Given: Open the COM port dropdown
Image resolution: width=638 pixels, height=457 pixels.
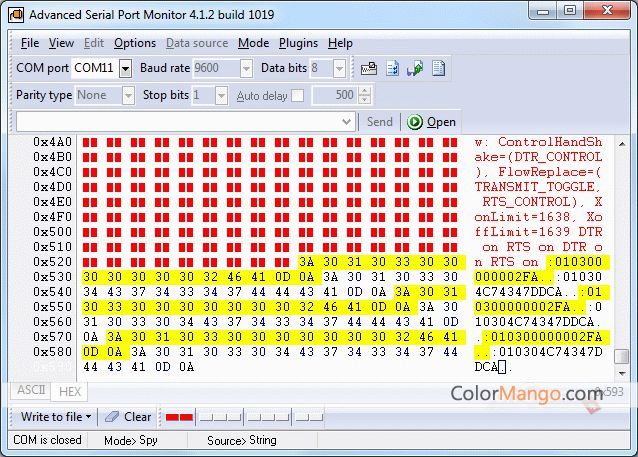Looking at the screenshot, I should [x=125, y=68].
